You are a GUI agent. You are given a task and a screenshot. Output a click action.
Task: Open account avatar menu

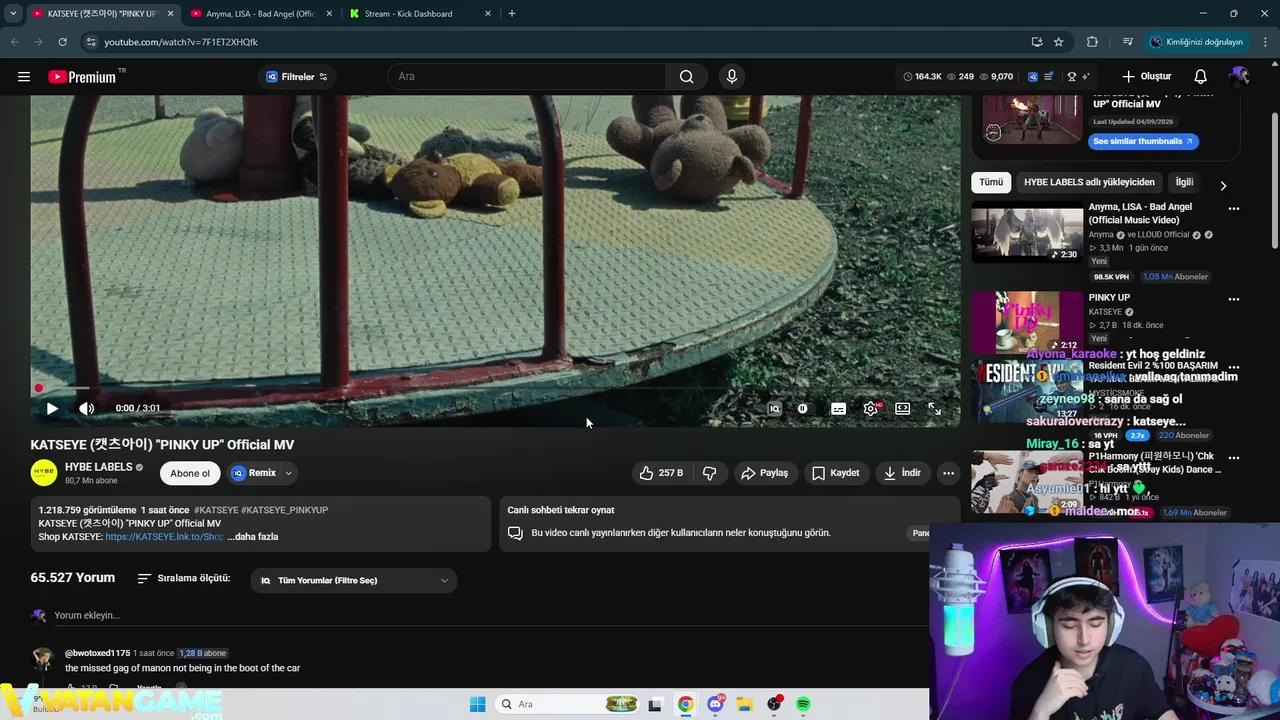(x=1239, y=77)
